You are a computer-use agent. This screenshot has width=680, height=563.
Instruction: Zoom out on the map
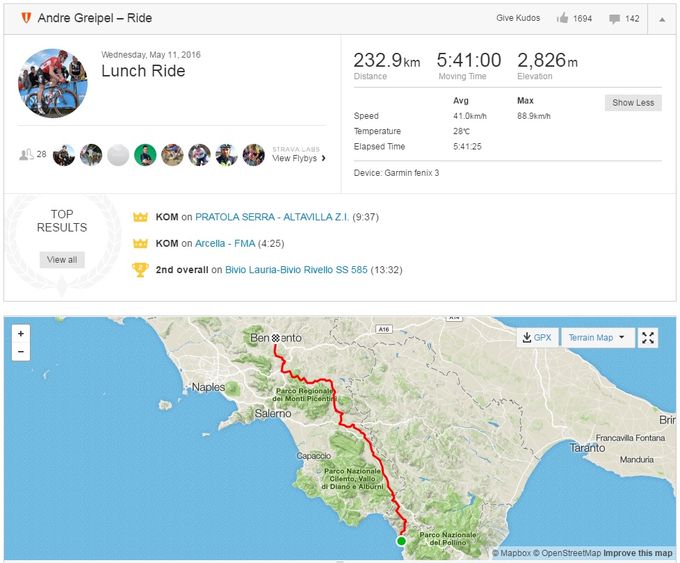pyautogui.click(x=21, y=352)
